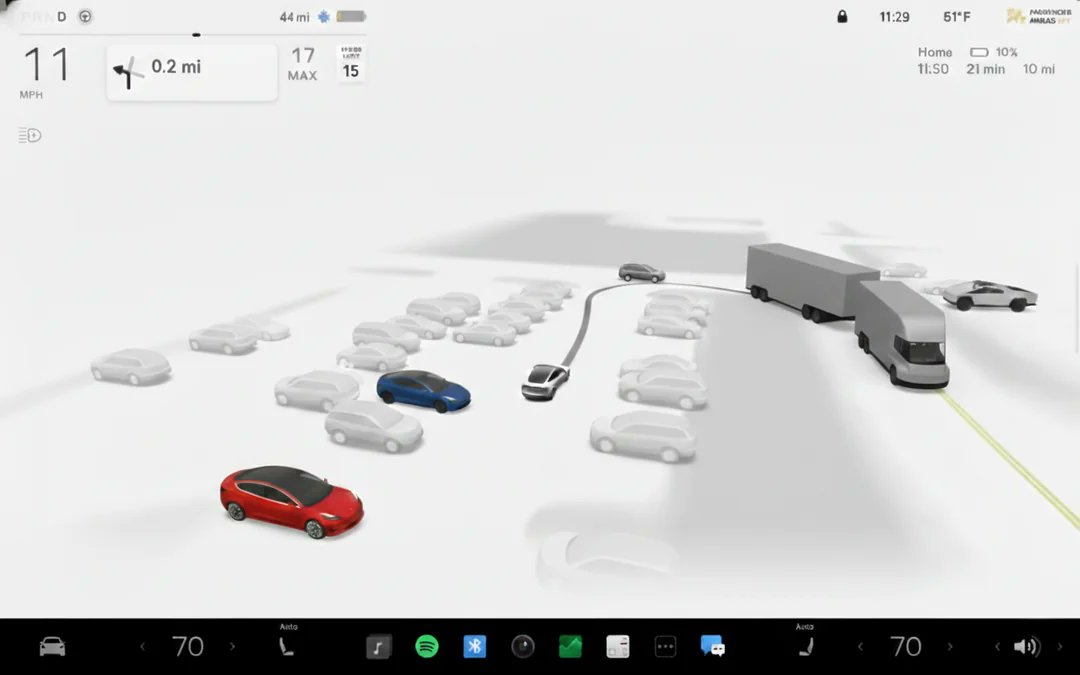Tap the 11 MPH speed readout

click(46, 72)
